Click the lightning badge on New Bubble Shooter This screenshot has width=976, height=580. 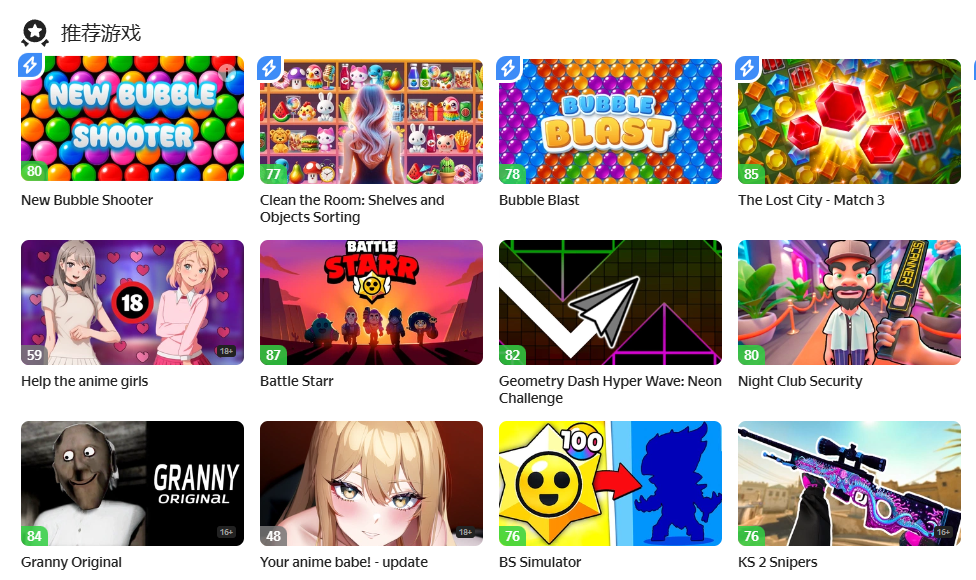(30, 66)
